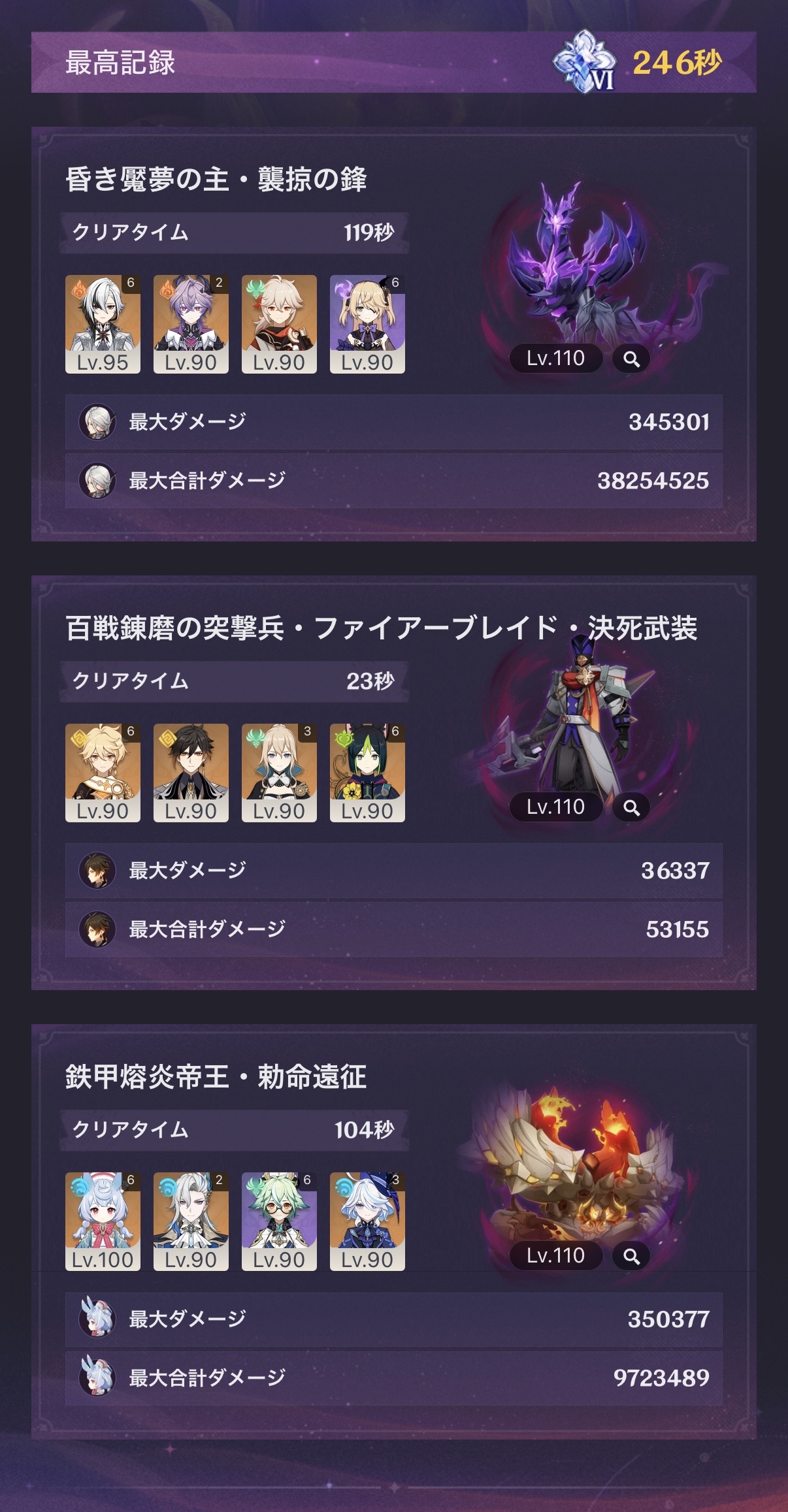Tap the 119秒 clear time row
The image size is (788, 1512).
coord(234,233)
